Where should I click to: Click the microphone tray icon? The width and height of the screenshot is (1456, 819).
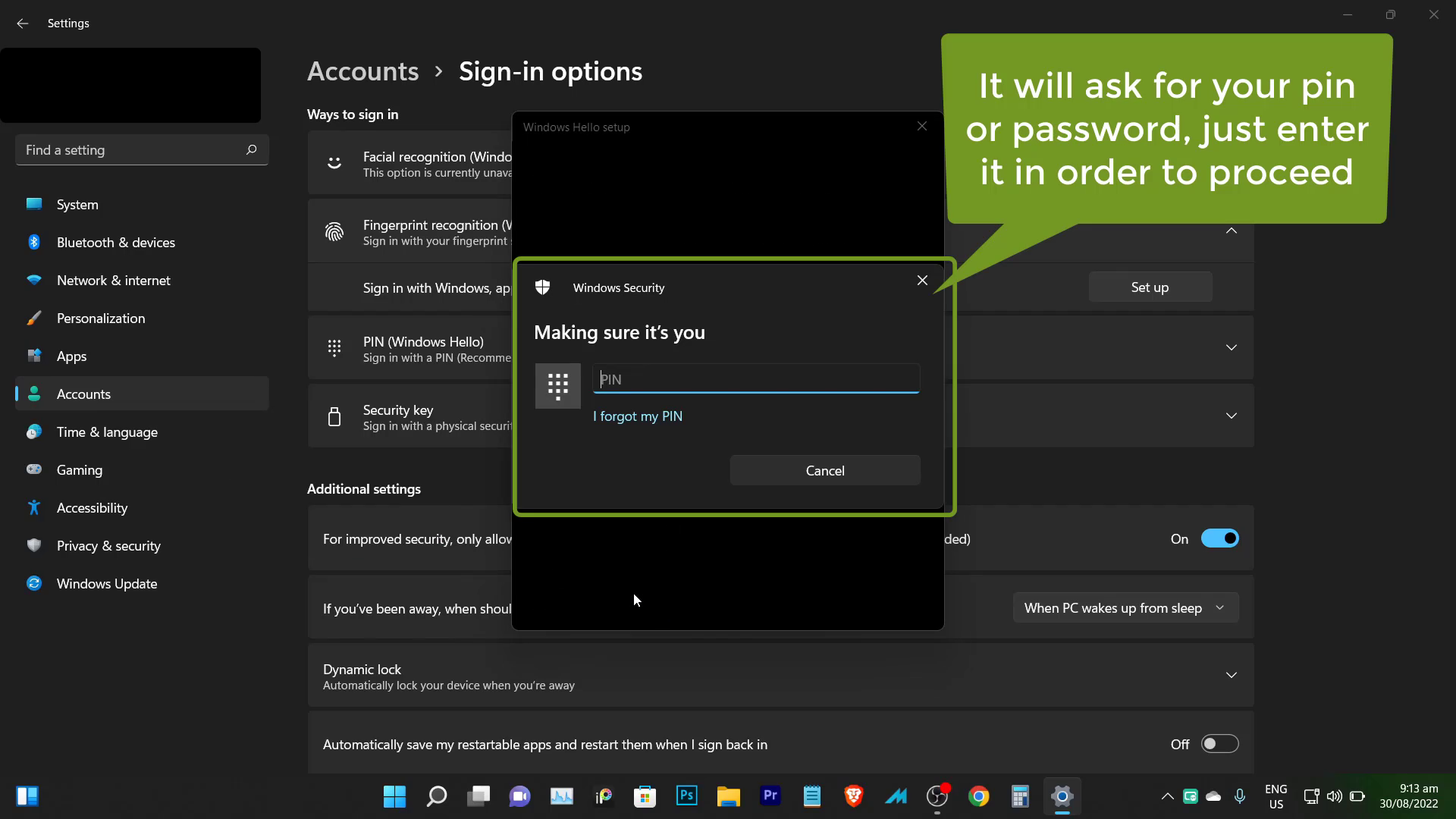coord(1240,796)
